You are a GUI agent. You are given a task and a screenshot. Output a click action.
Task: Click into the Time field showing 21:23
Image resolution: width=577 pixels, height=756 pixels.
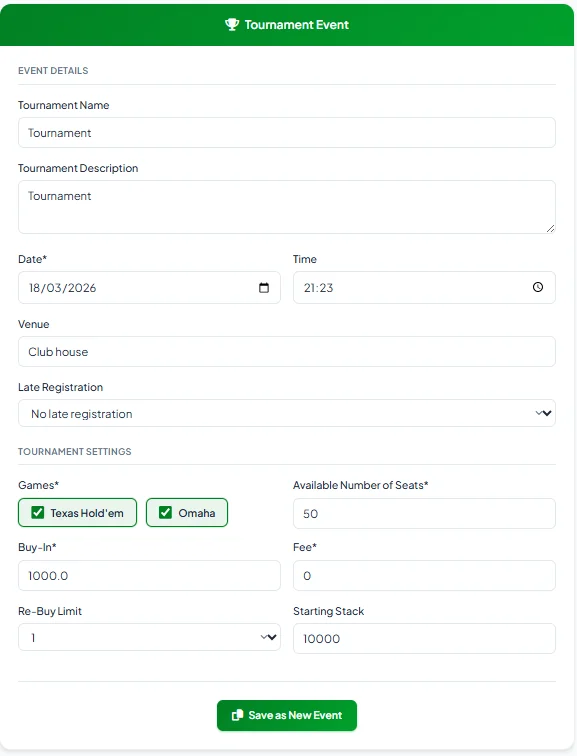424,288
